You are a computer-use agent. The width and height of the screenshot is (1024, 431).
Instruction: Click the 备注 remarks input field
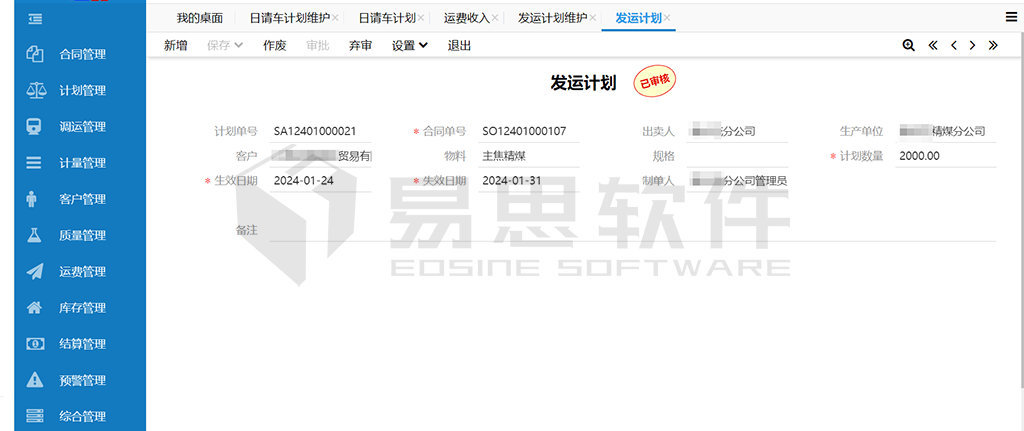[x=630, y=230]
